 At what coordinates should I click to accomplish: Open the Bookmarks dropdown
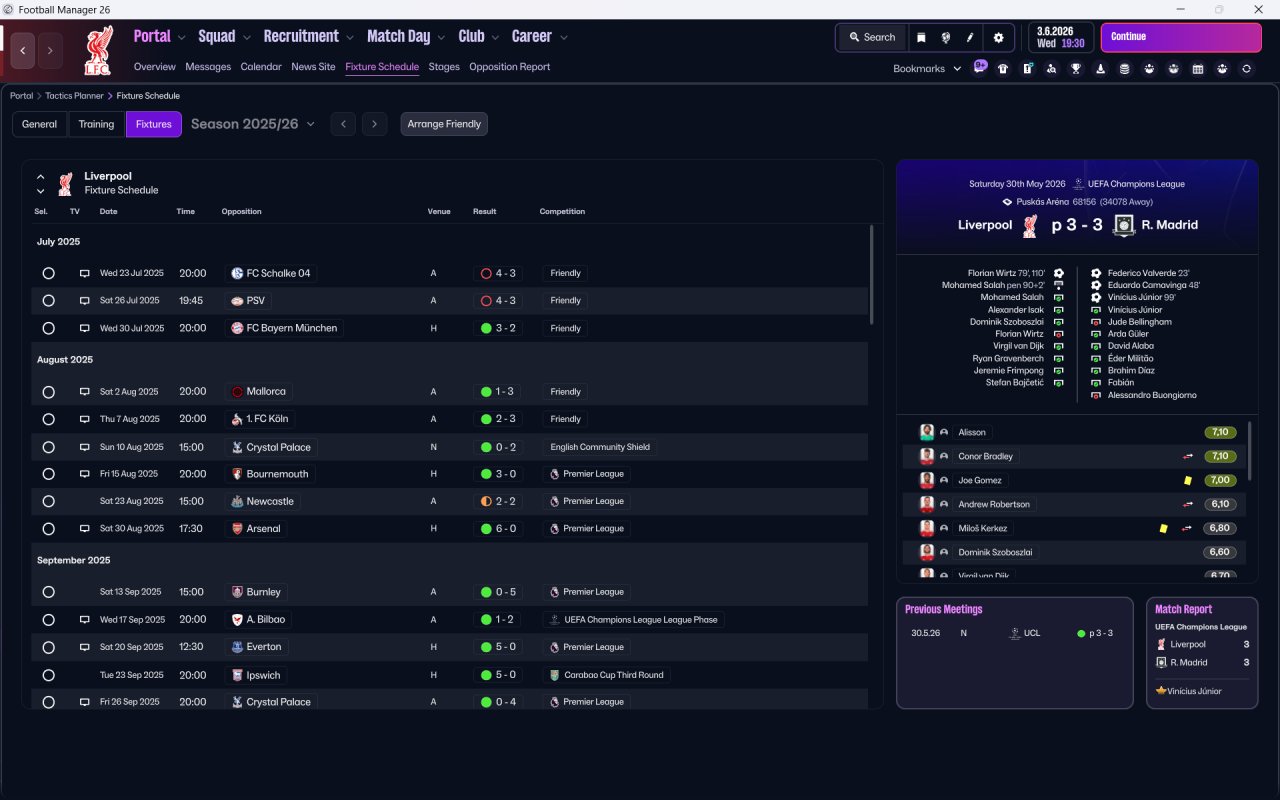tap(927, 69)
